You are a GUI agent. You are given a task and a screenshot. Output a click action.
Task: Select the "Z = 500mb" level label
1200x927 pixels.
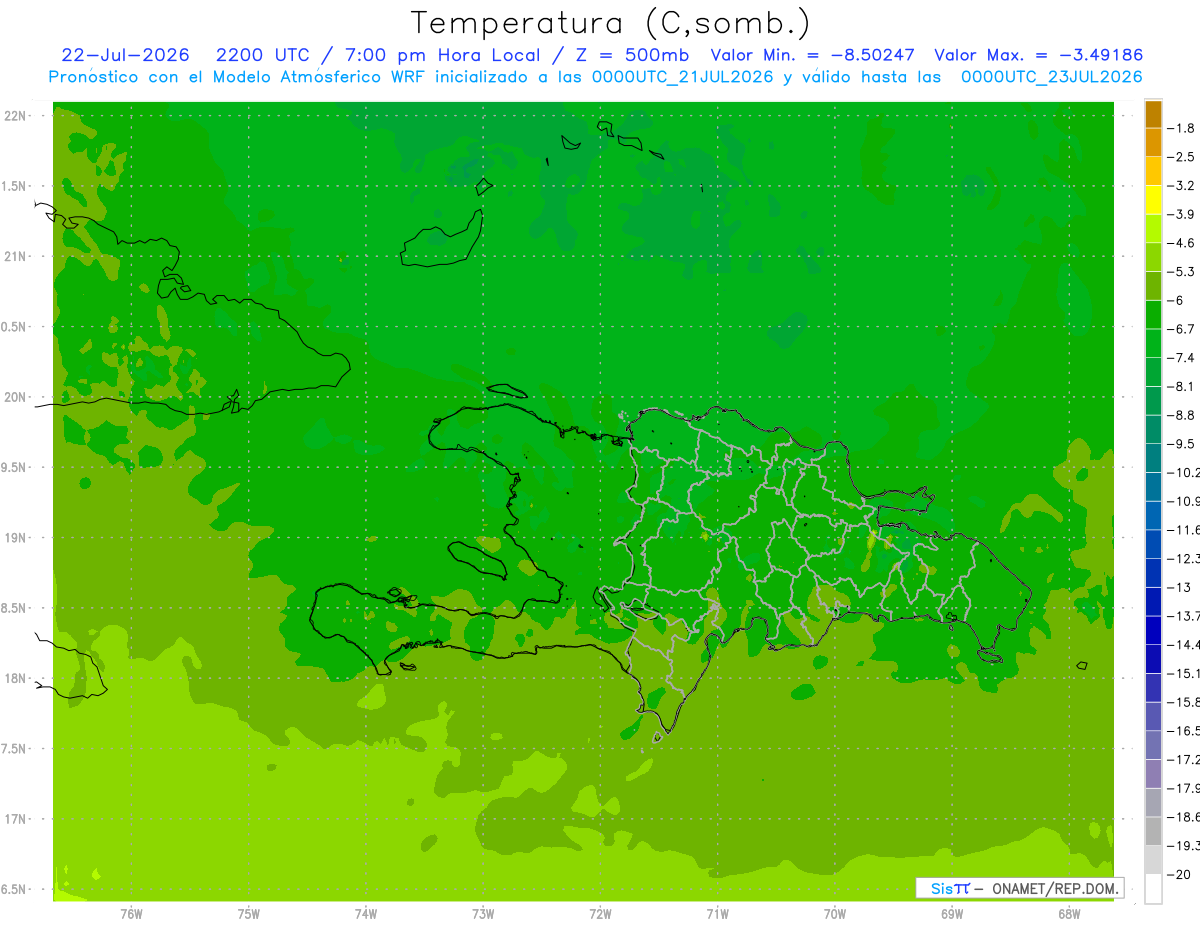pyautogui.click(x=634, y=55)
